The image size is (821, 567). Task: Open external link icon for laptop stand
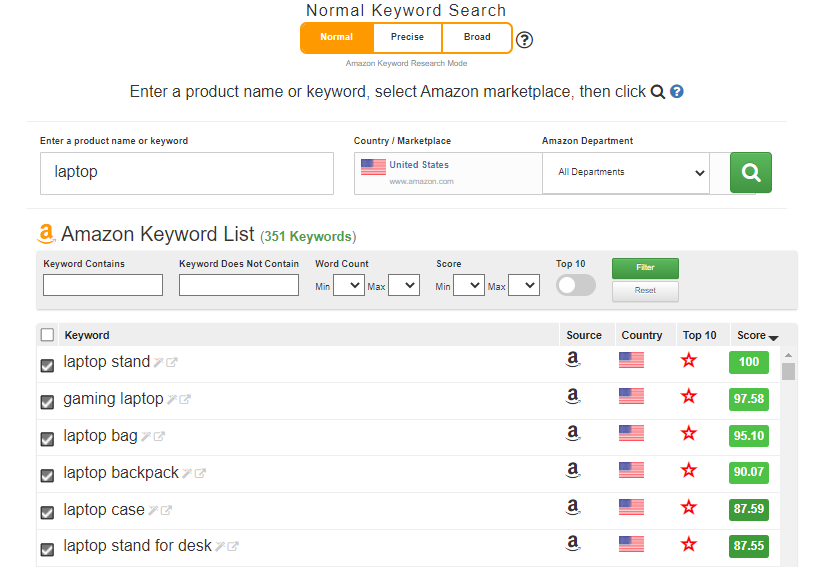coord(171,362)
